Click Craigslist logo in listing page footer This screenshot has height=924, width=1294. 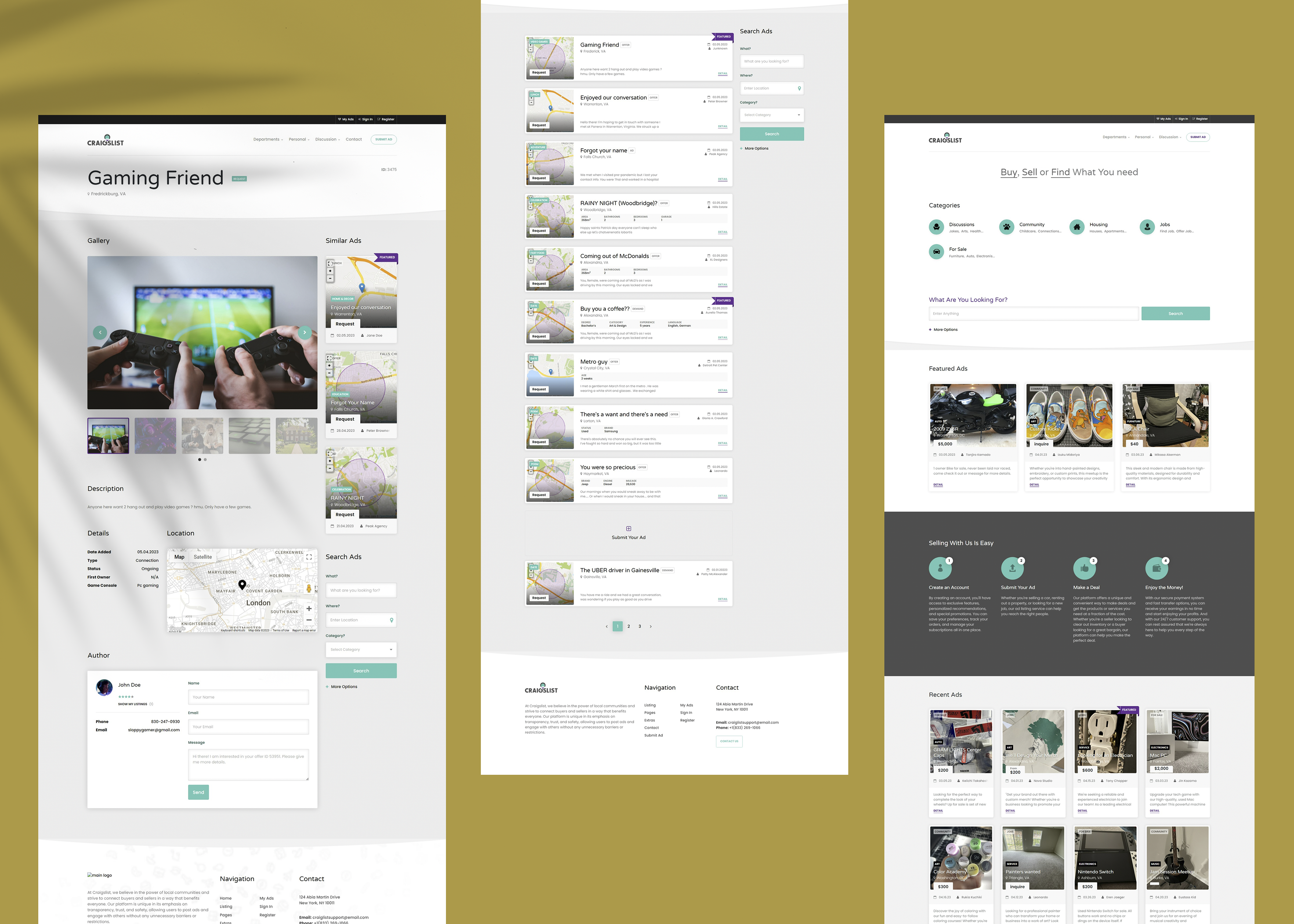coord(541,688)
